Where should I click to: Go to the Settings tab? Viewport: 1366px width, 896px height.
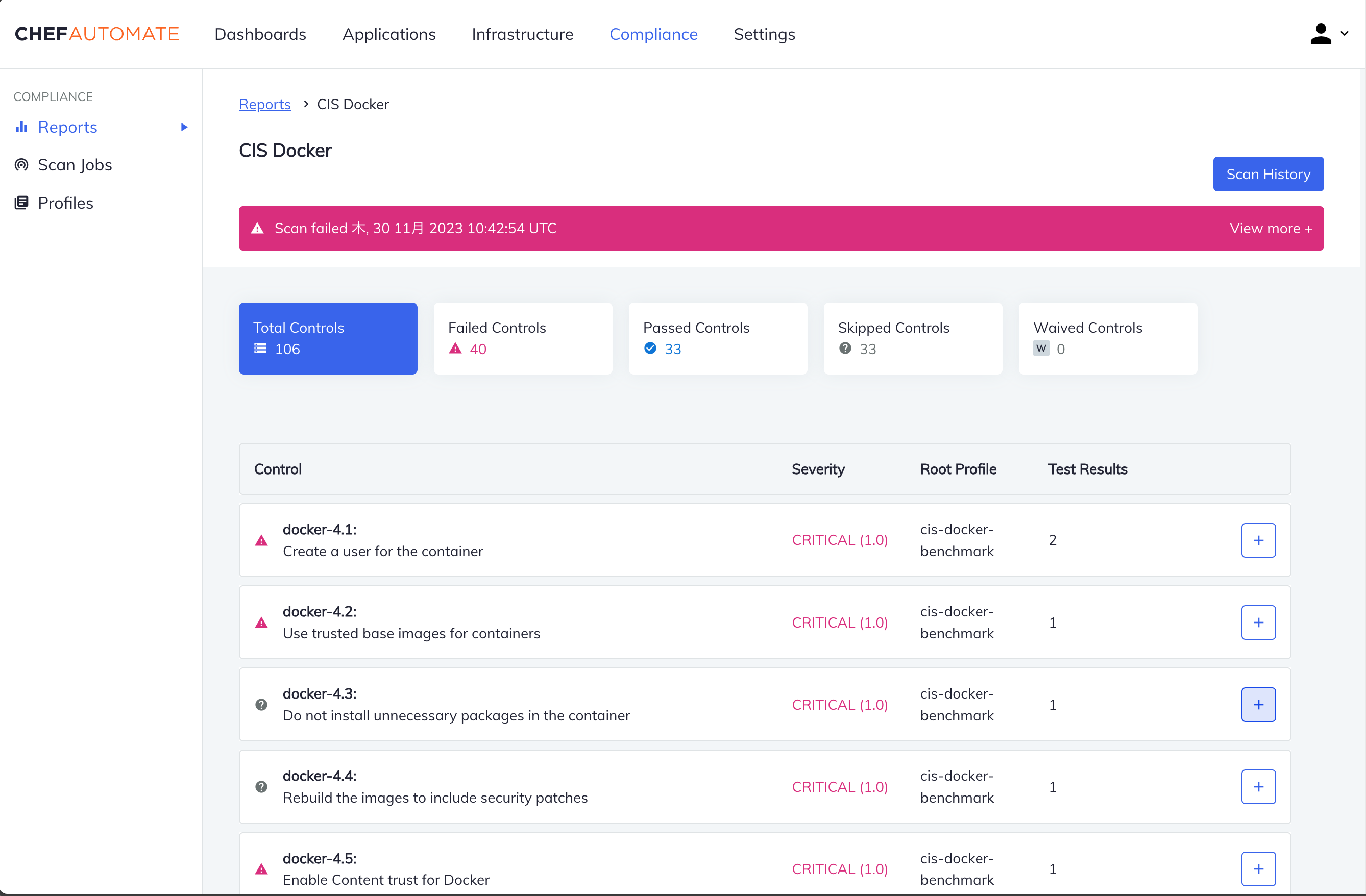(x=764, y=34)
